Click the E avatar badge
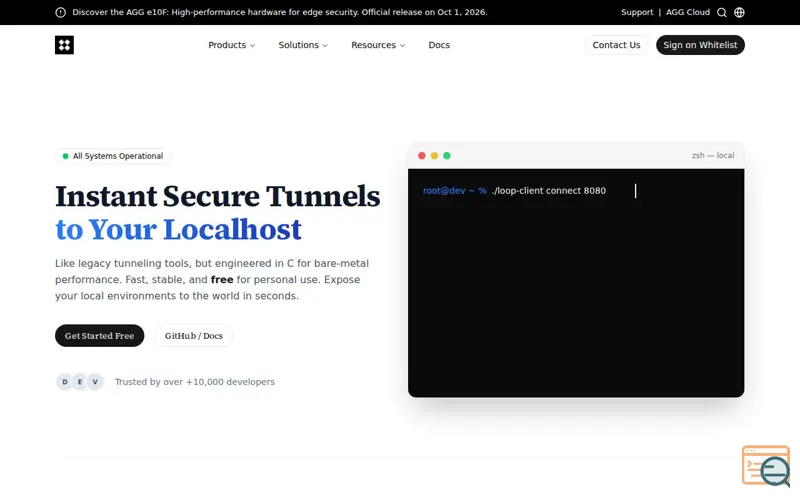The width and height of the screenshot is (800, 500). [x=80, y=382]
